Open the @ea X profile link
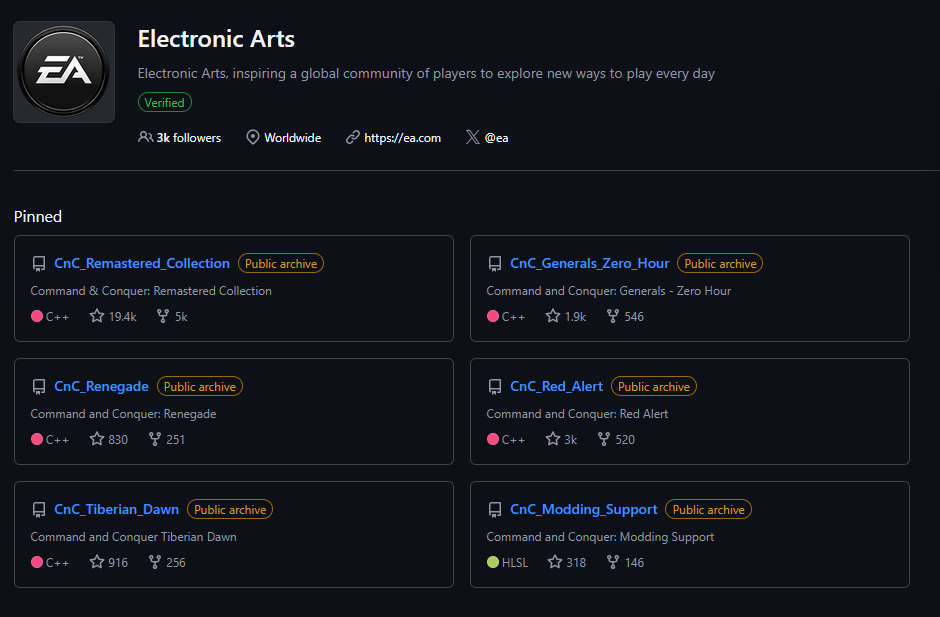The image size is (940, 617). [x=496, y=138]
